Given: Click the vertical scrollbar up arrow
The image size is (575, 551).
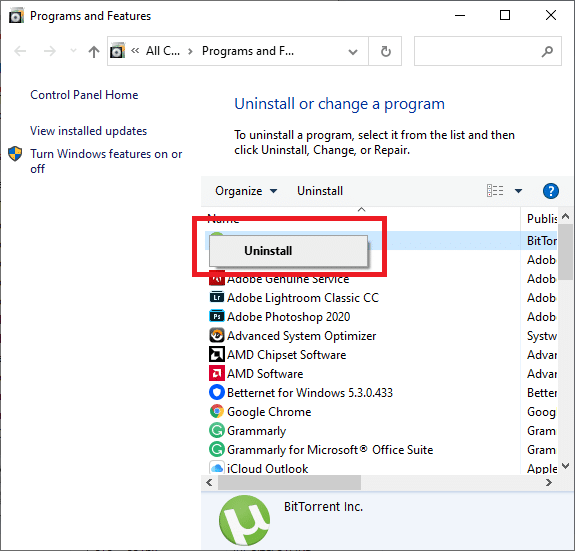Looking at the screenshot, I should [x=565, y=216].
